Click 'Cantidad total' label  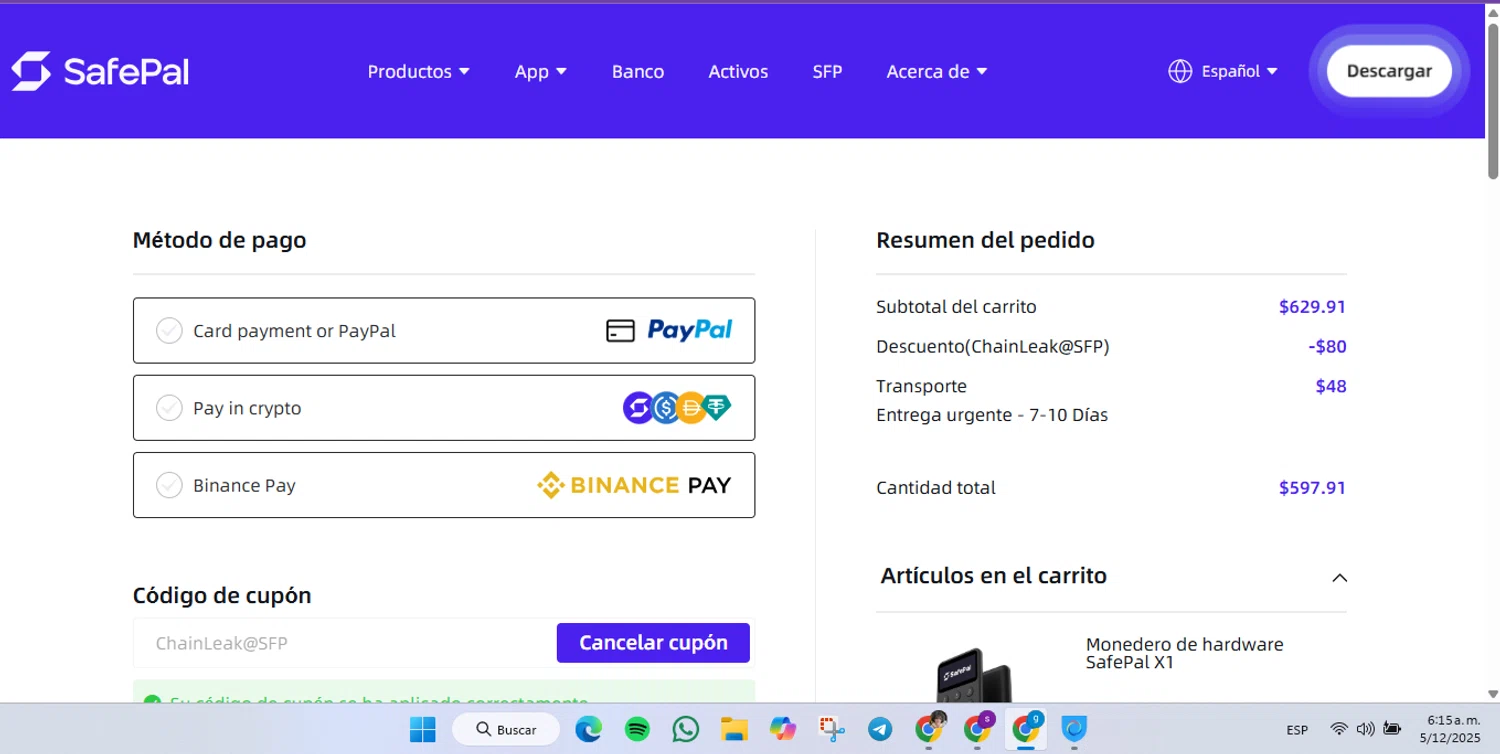point(936,488)
